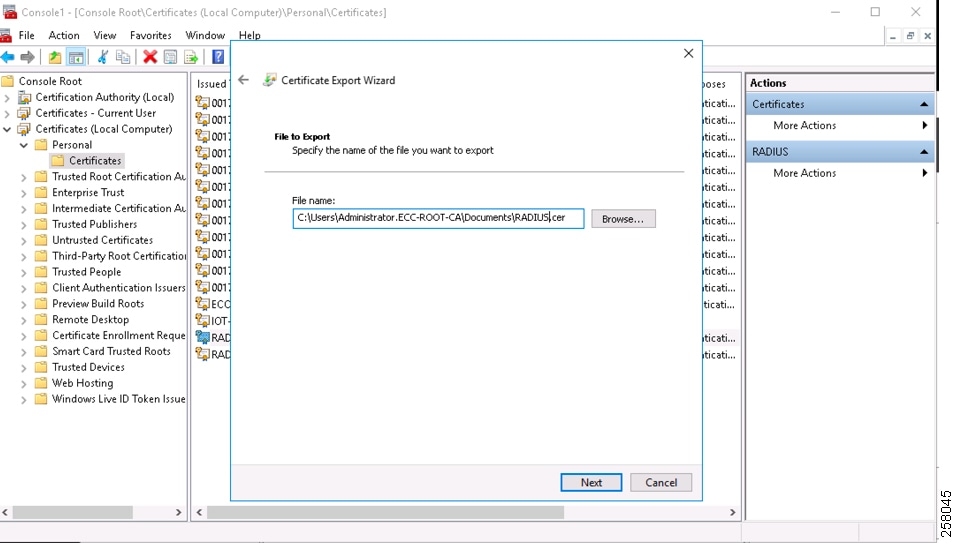
Task: Expand Enterprise Trust folder
Action: click(x=24, y=193)
